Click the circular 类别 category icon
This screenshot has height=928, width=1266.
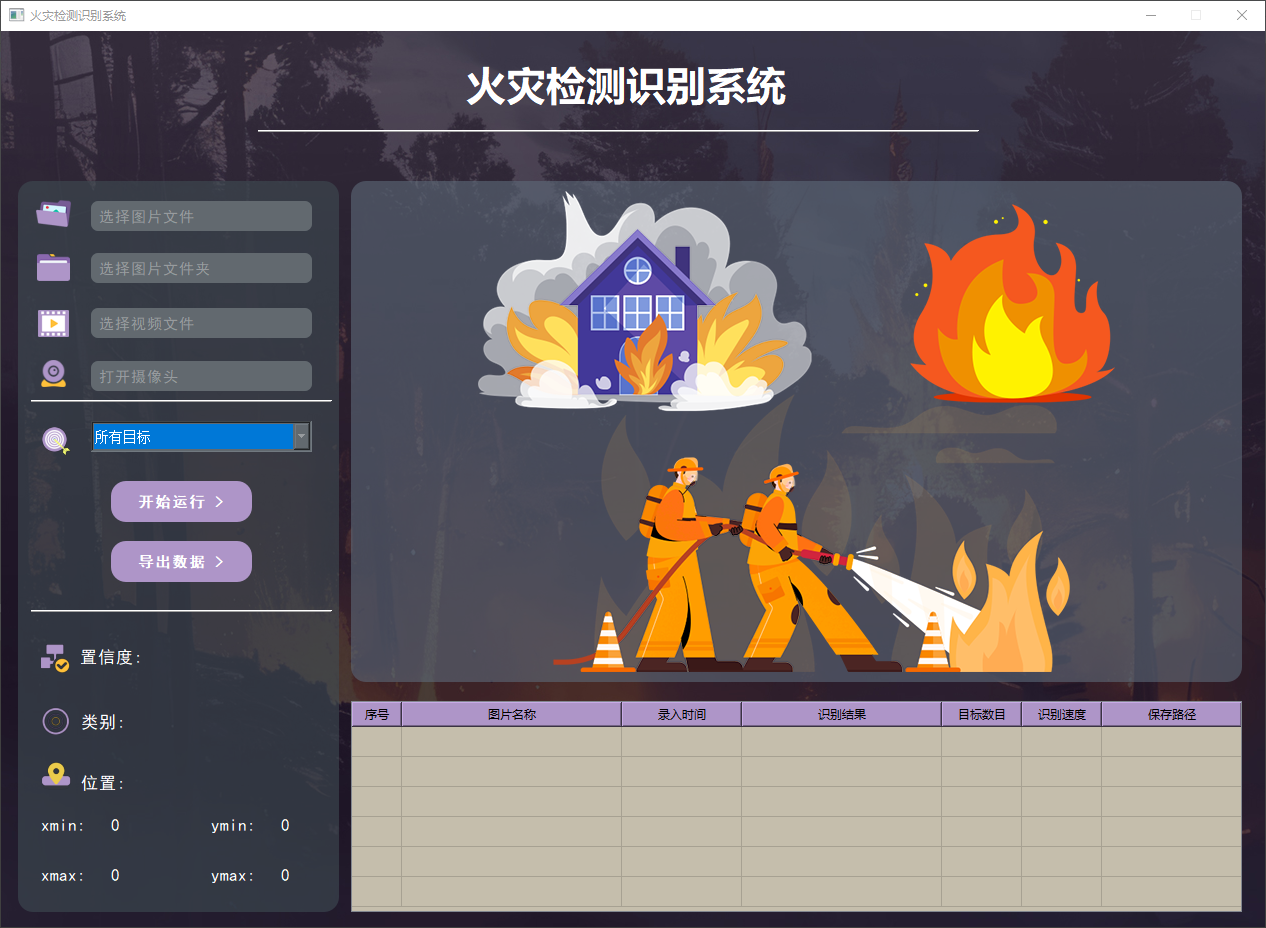click(x=55, y=721)
